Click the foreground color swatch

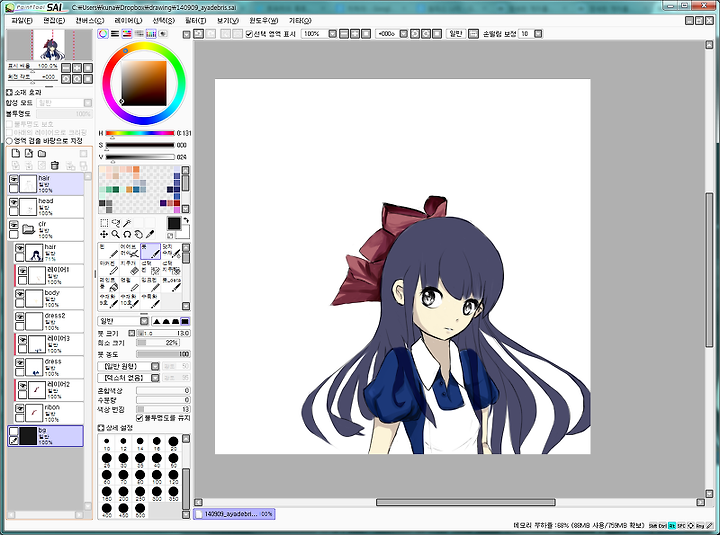[174, 224]
